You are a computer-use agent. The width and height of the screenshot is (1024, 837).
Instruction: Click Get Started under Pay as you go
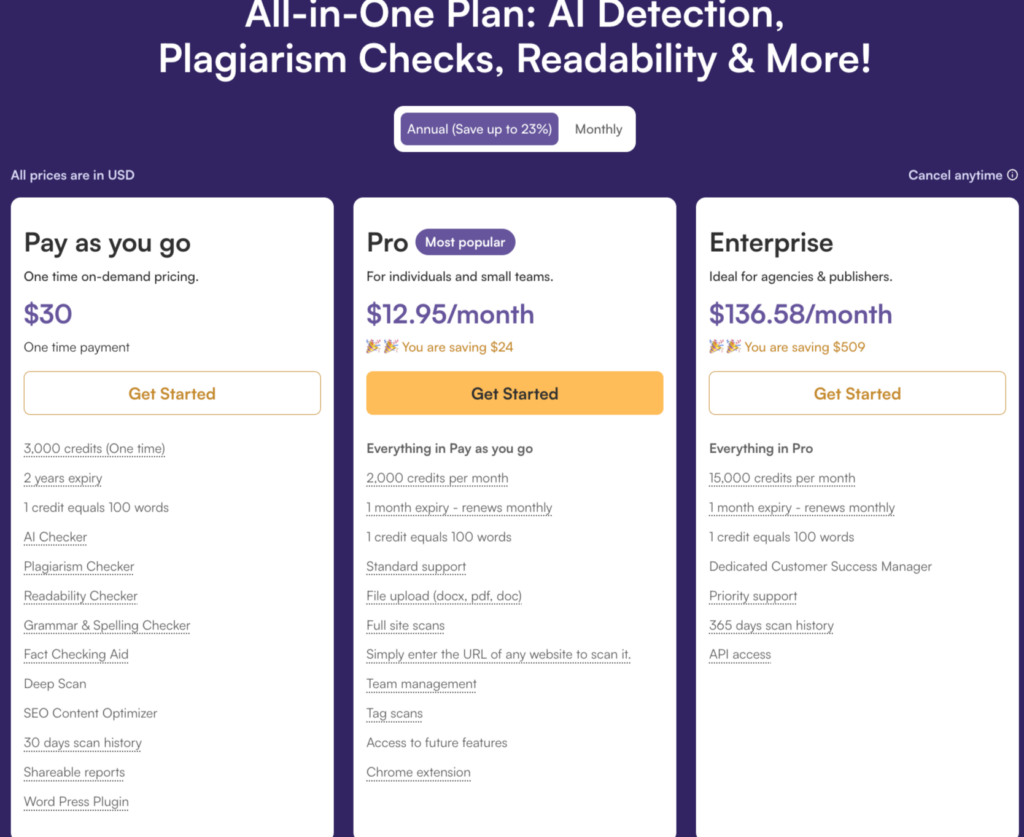tap(172, 394)
